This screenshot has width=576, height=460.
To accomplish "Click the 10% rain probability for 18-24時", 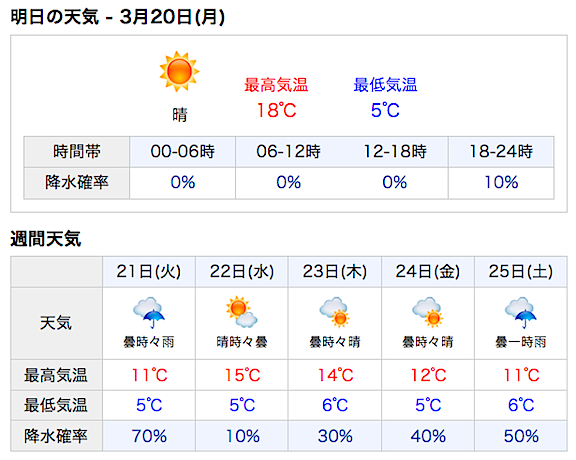I will (501, 183).
